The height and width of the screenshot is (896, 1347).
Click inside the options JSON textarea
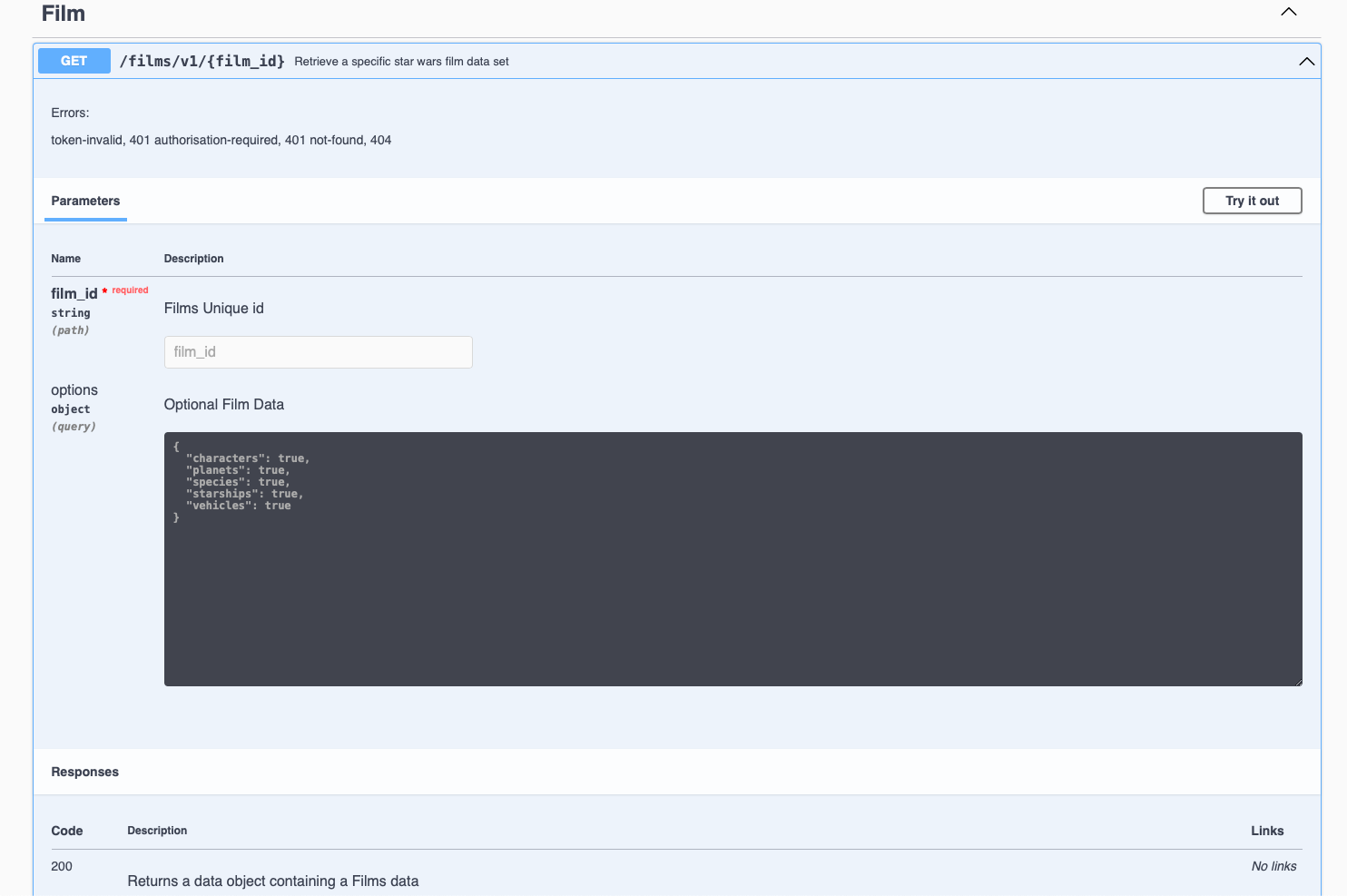click(732, 559)
